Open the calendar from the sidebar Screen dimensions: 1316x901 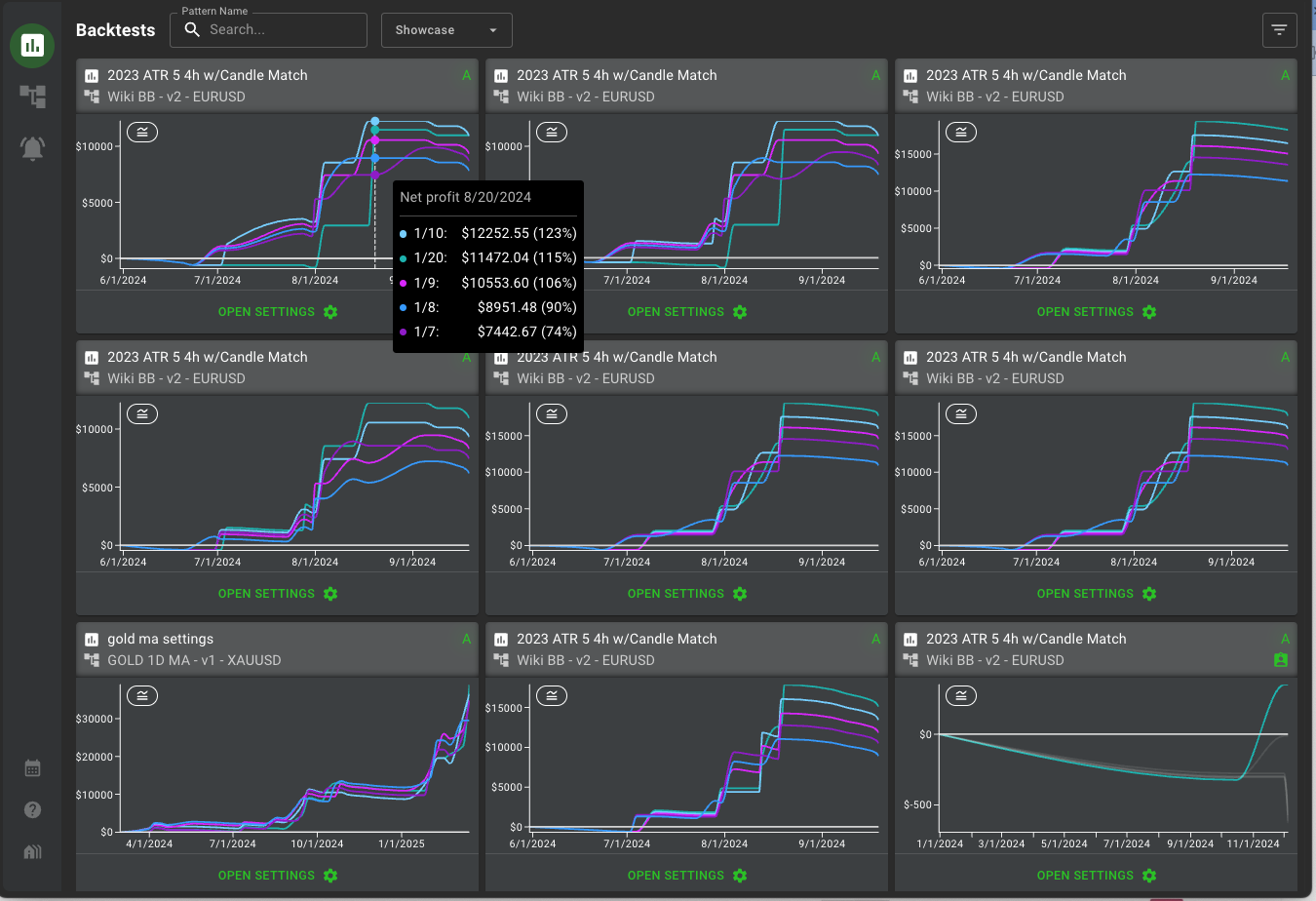[x=32, y=768]
